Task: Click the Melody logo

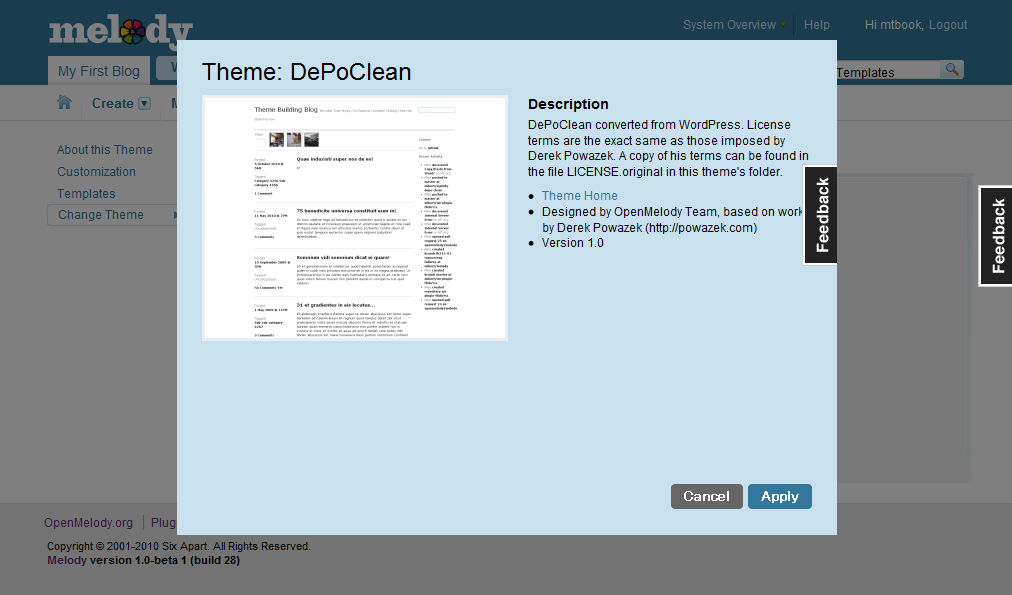Action: (x=121, y=30)
